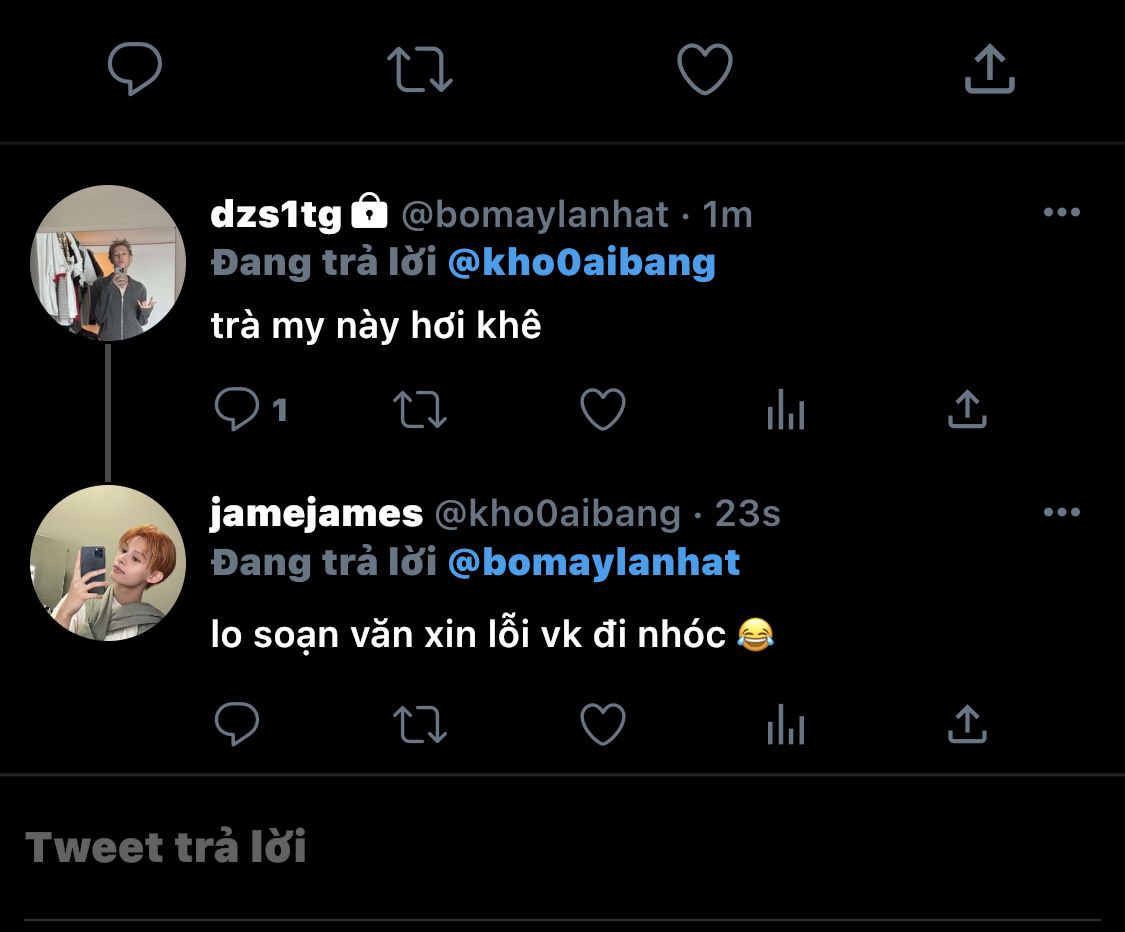Share dzs1tg's tweet
1125x932 pixels.
tap(967, 410)
